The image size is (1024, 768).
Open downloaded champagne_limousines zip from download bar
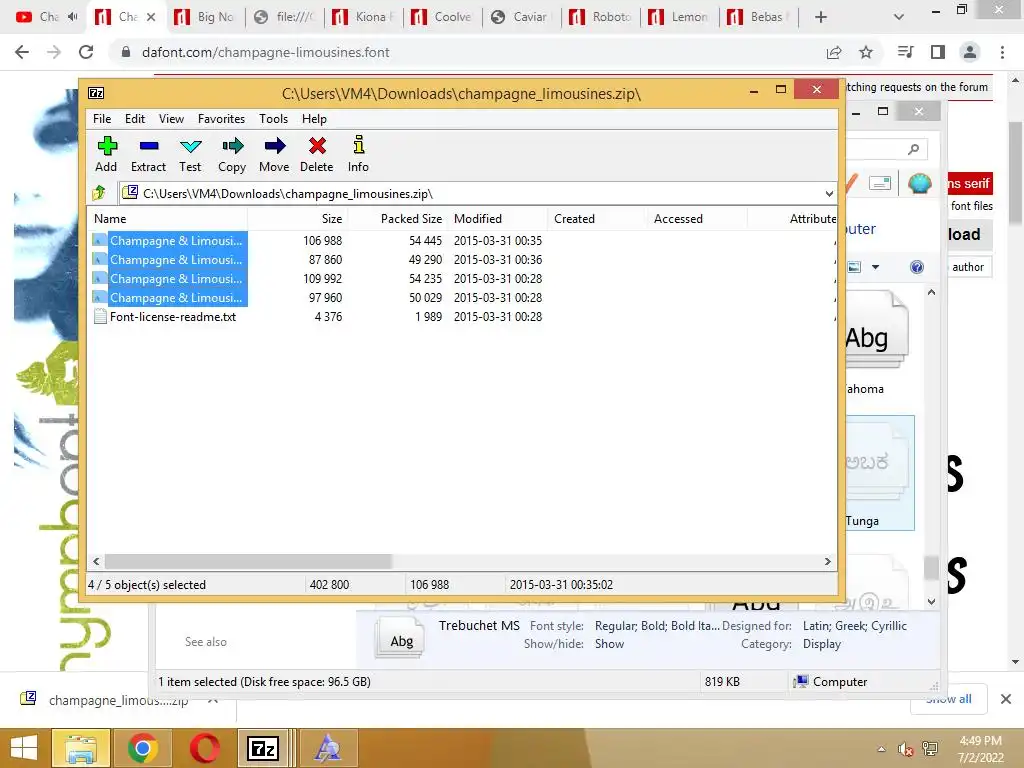[x=118, y=700]
